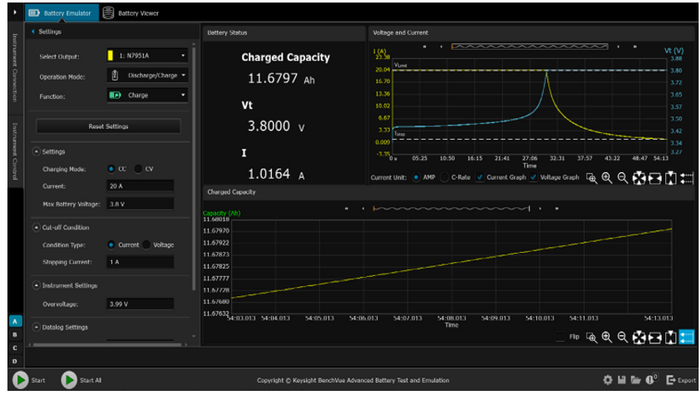Screen dimensions: 700x400
Task: Select the CV charging mode
Action: coord(139,169)
